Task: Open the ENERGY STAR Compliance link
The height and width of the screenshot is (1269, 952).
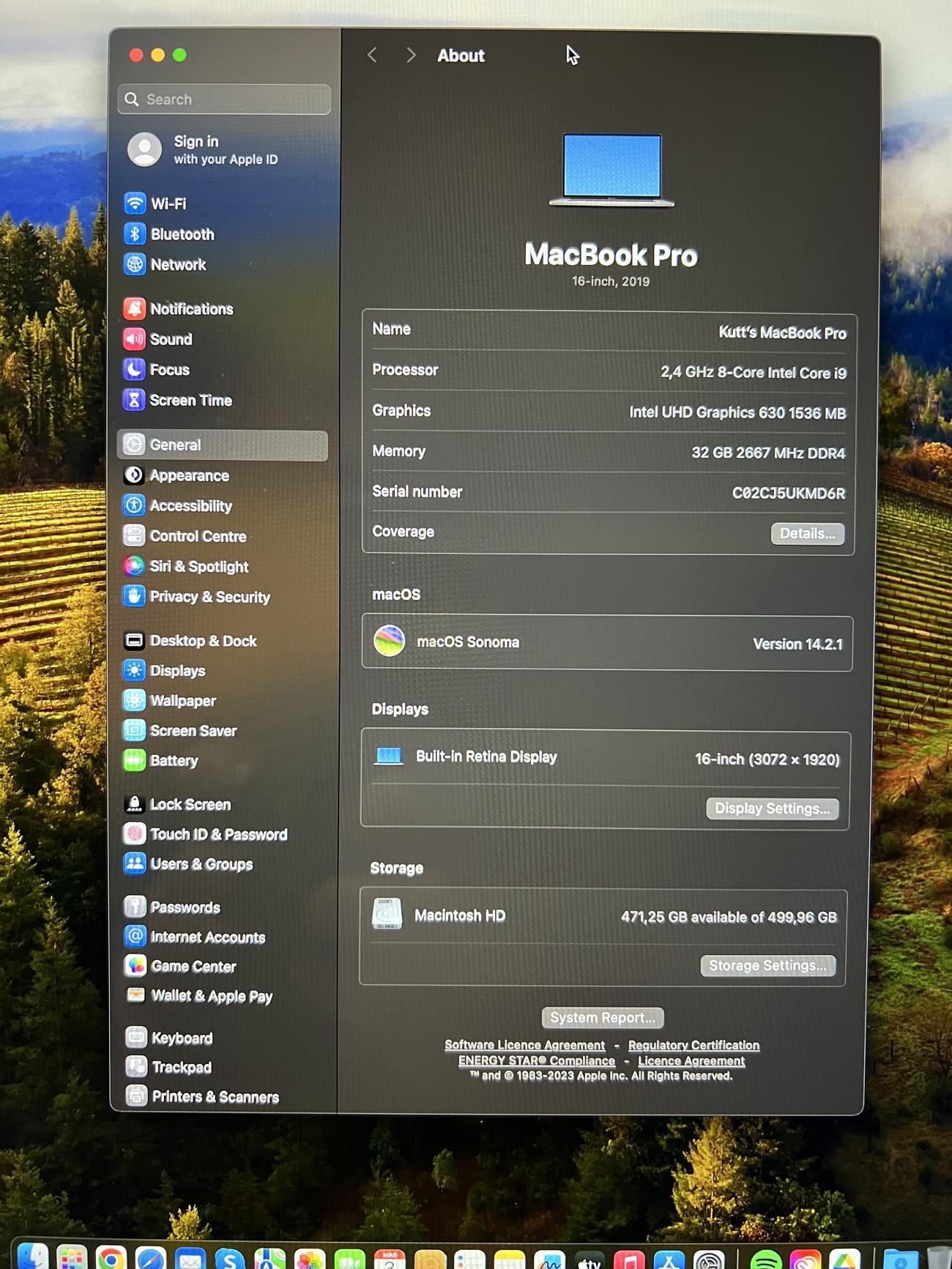Action: coord(537,1061)
